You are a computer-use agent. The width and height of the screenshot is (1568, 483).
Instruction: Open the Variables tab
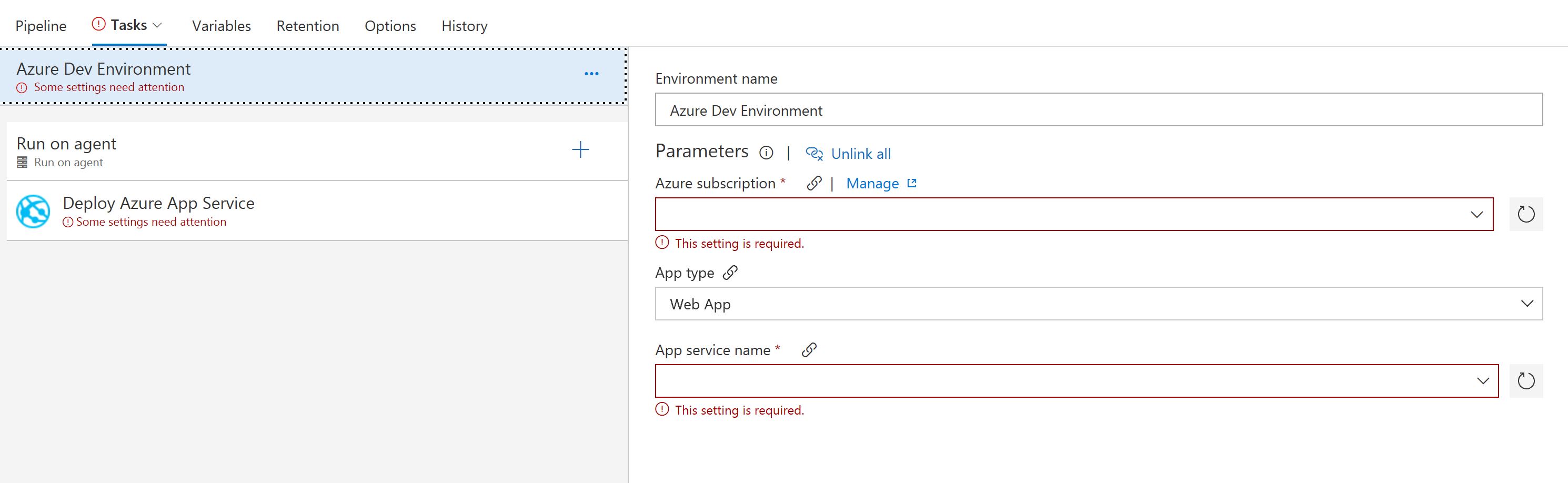[x=221, y=26]
